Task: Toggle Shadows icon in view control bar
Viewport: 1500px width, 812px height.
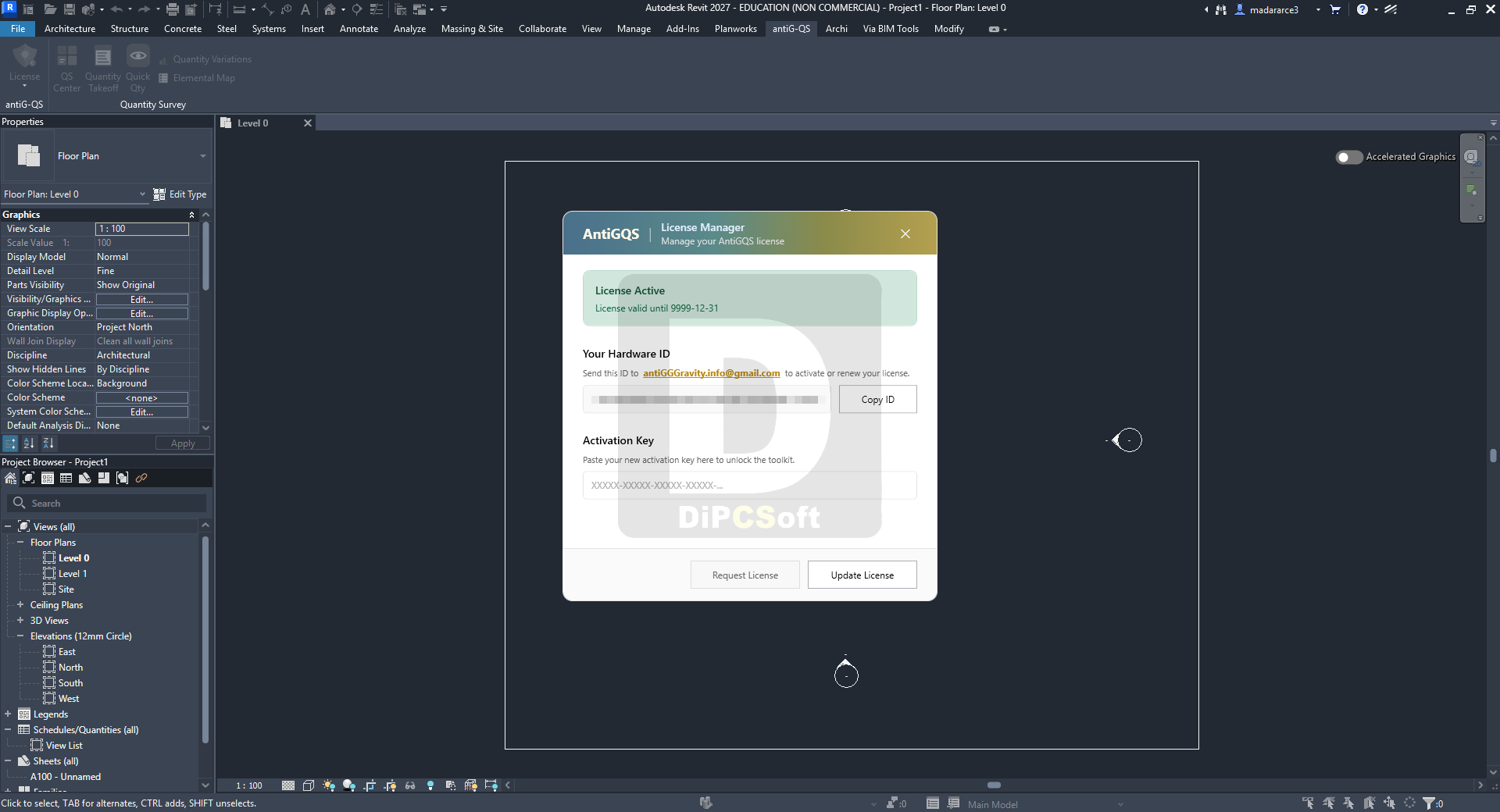Action: tap(349, 785)
